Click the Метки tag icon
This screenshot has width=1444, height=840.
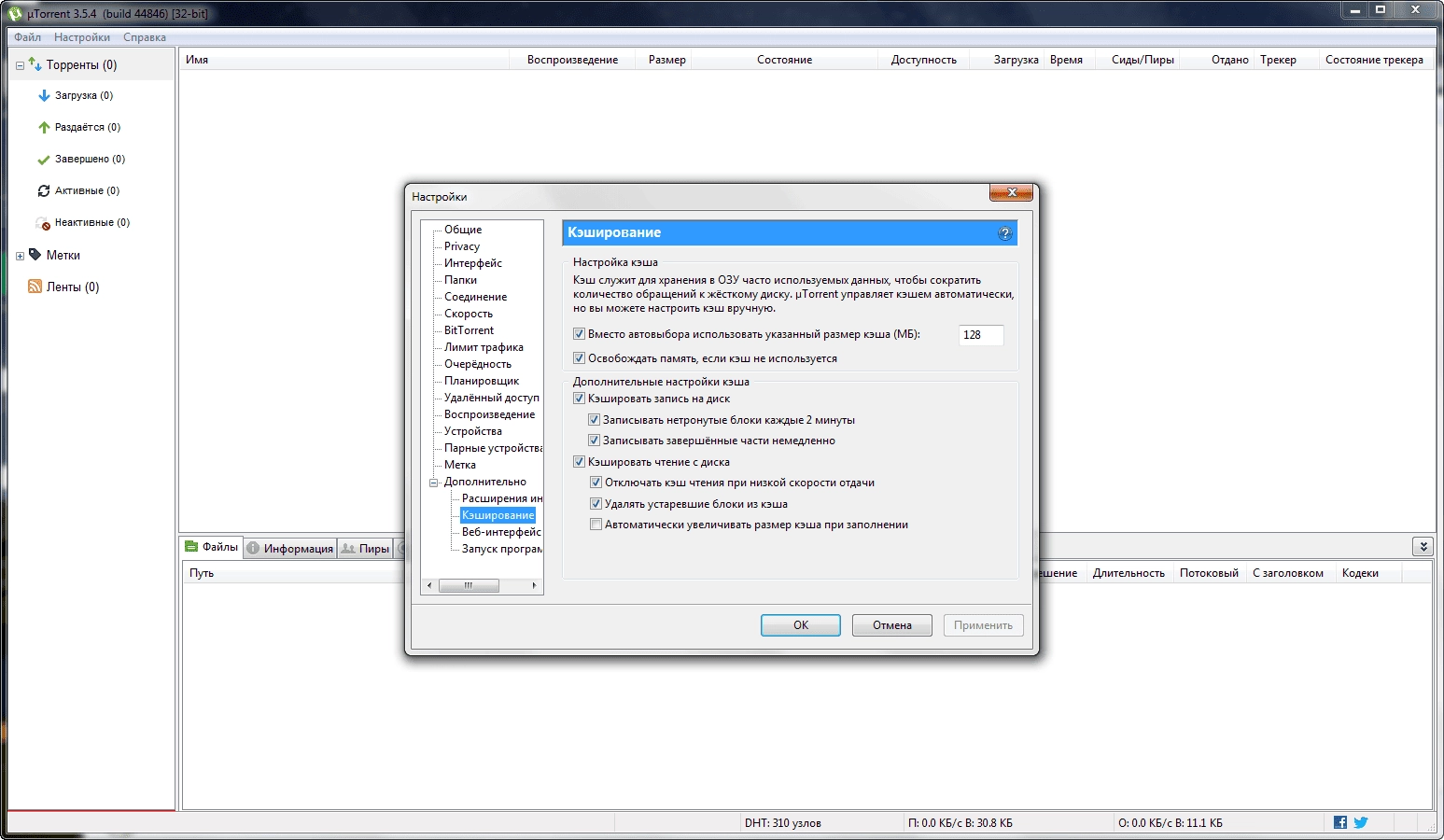tap(35, 254)
